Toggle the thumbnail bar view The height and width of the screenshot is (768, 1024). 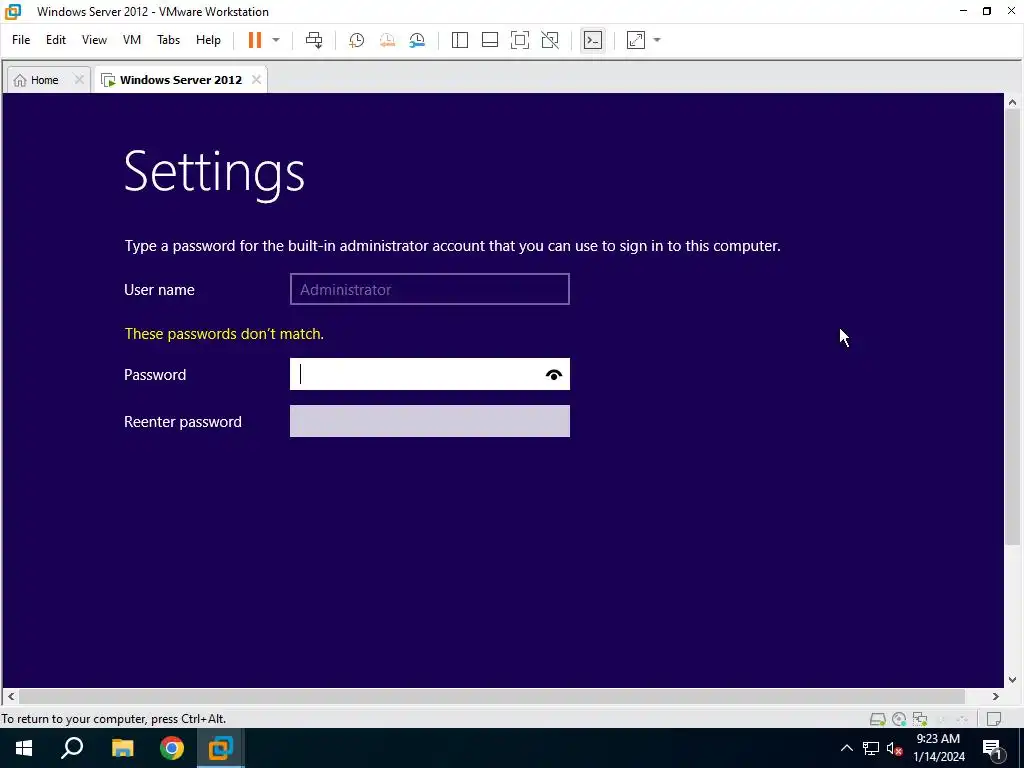pos(490,40)
